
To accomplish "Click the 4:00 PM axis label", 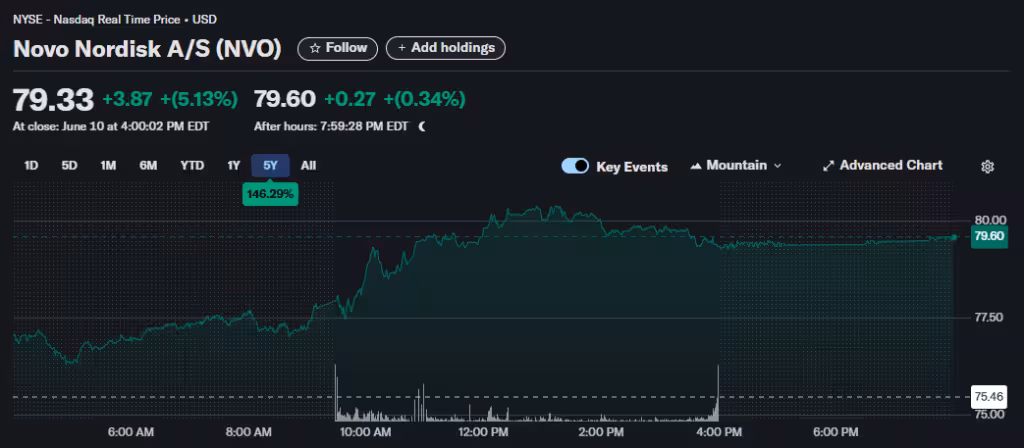I will 718,432.
